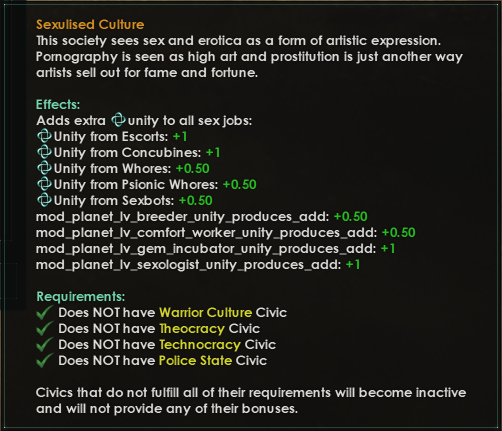This screenshot has width=502, height=431.
Task: Click the unity icon beside Whores line
Action: click(x=44, y=168)
